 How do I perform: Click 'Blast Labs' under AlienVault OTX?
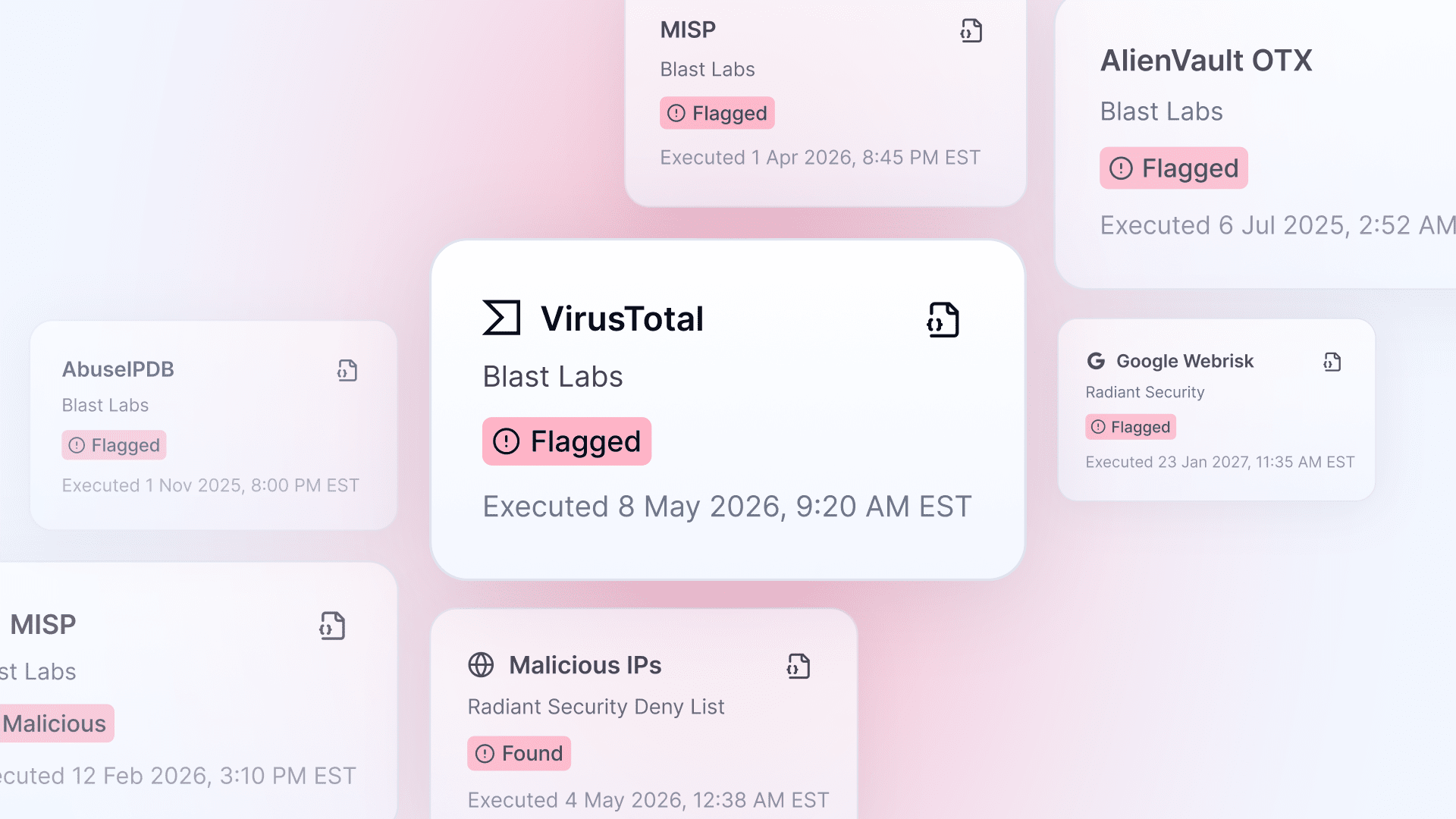(1161, 111)
